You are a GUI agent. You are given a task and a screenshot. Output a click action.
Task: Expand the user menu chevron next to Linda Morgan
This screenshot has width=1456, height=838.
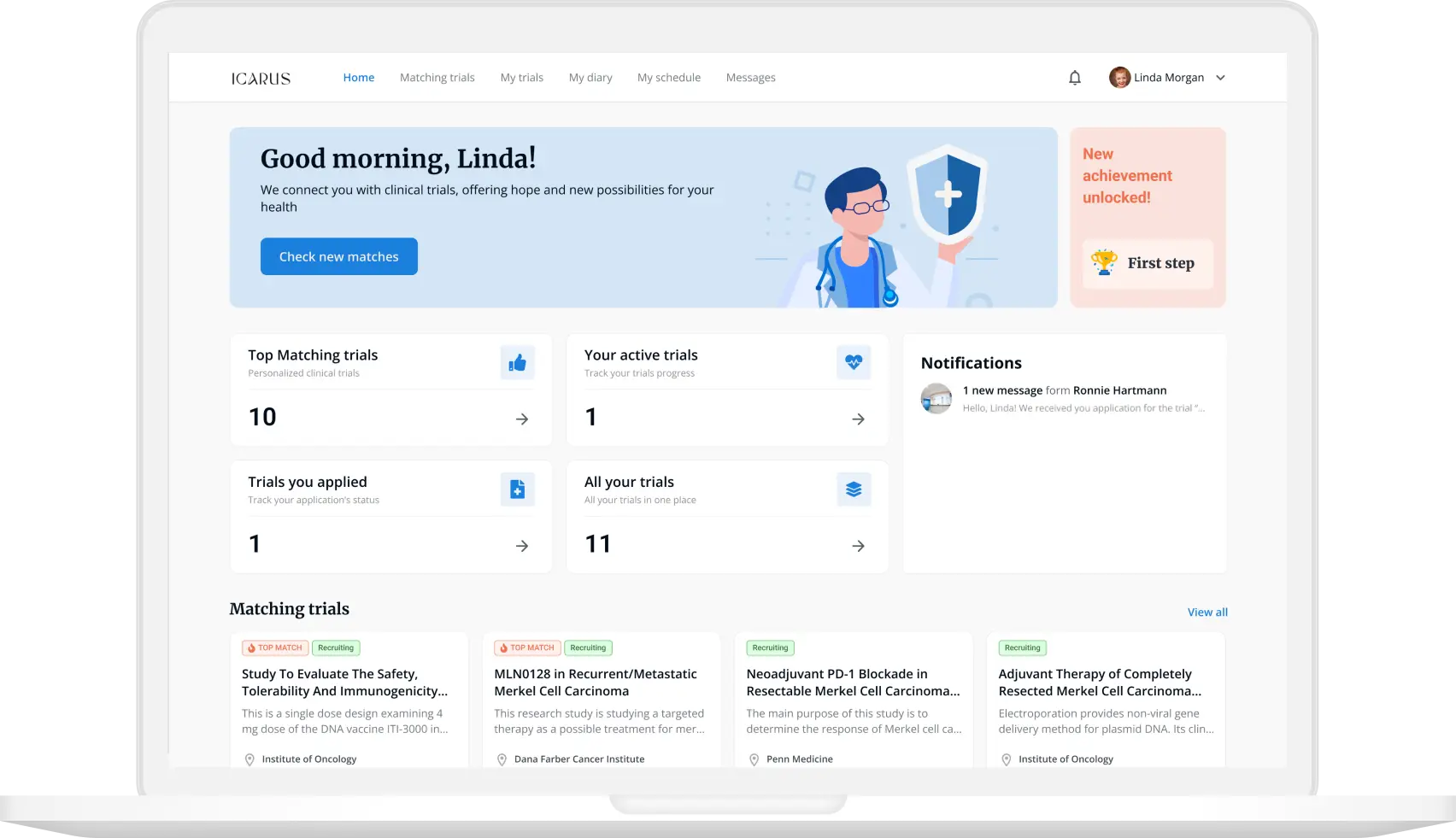(1220, 78)
